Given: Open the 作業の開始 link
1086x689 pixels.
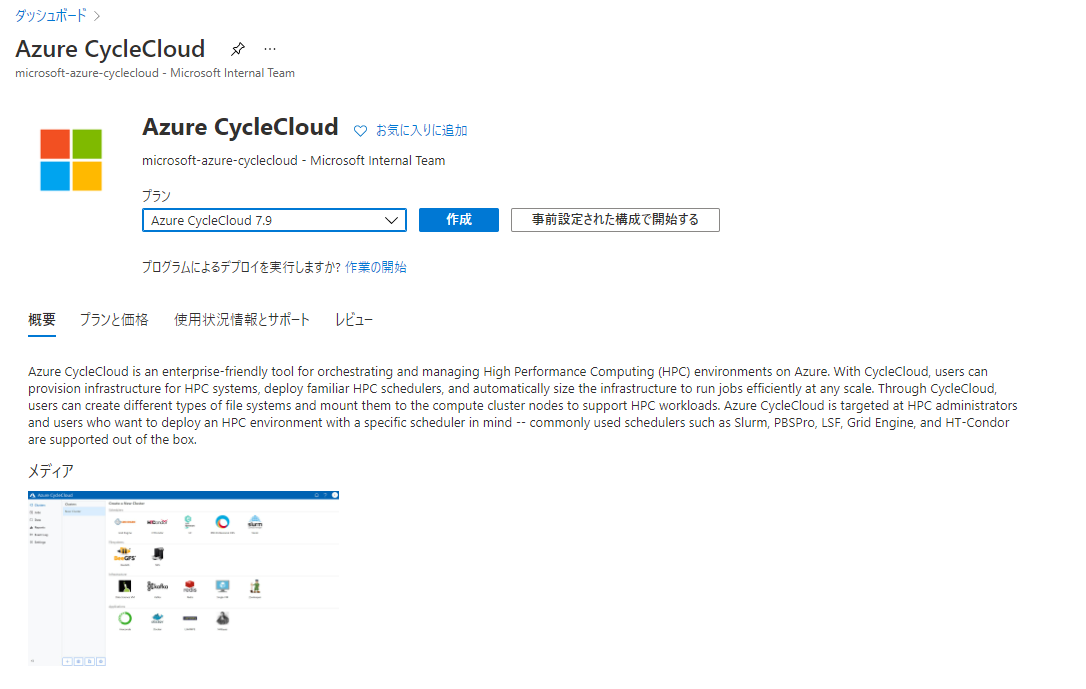Looking at the screenshot, I should [x=376, y=267].
